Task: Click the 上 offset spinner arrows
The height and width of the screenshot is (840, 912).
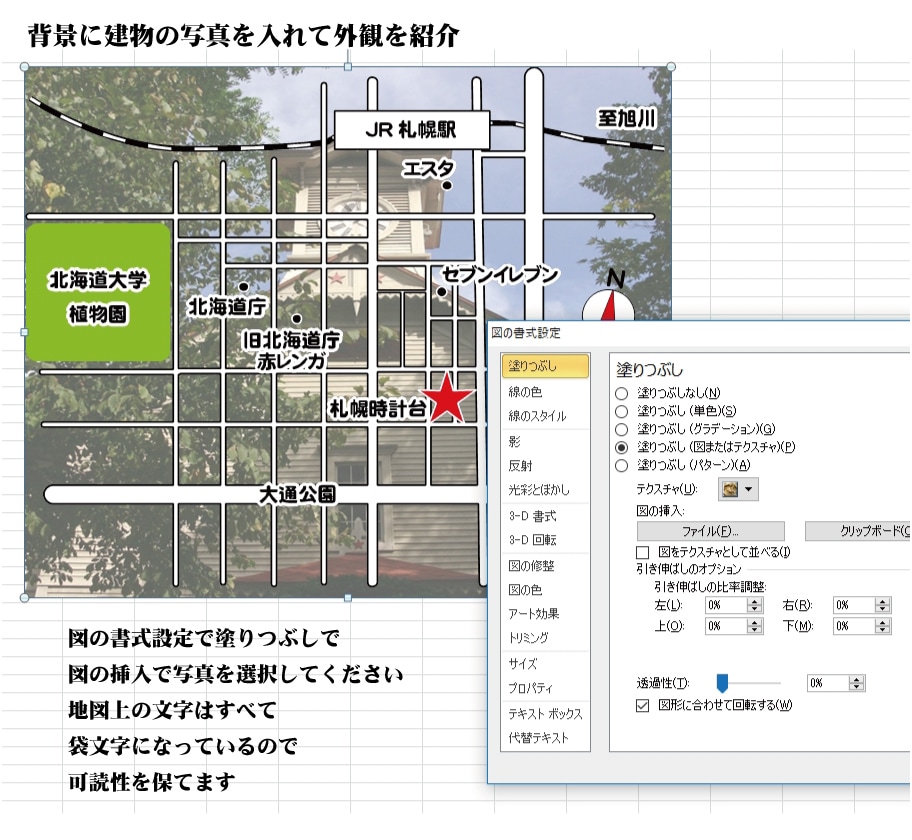Action: (754, 627)
